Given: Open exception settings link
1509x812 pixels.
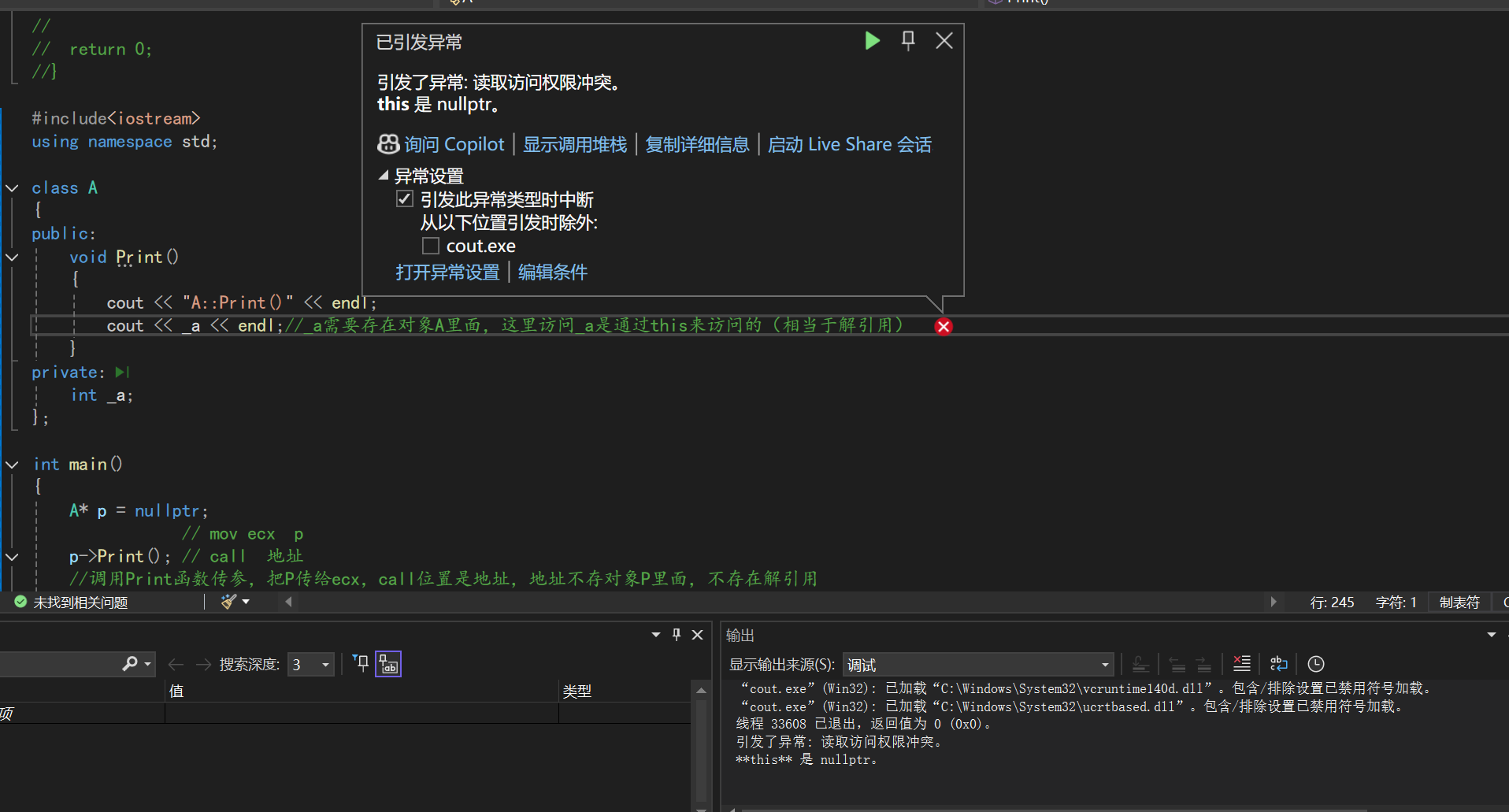Looking at the screenshot, I should coord(447,273).
